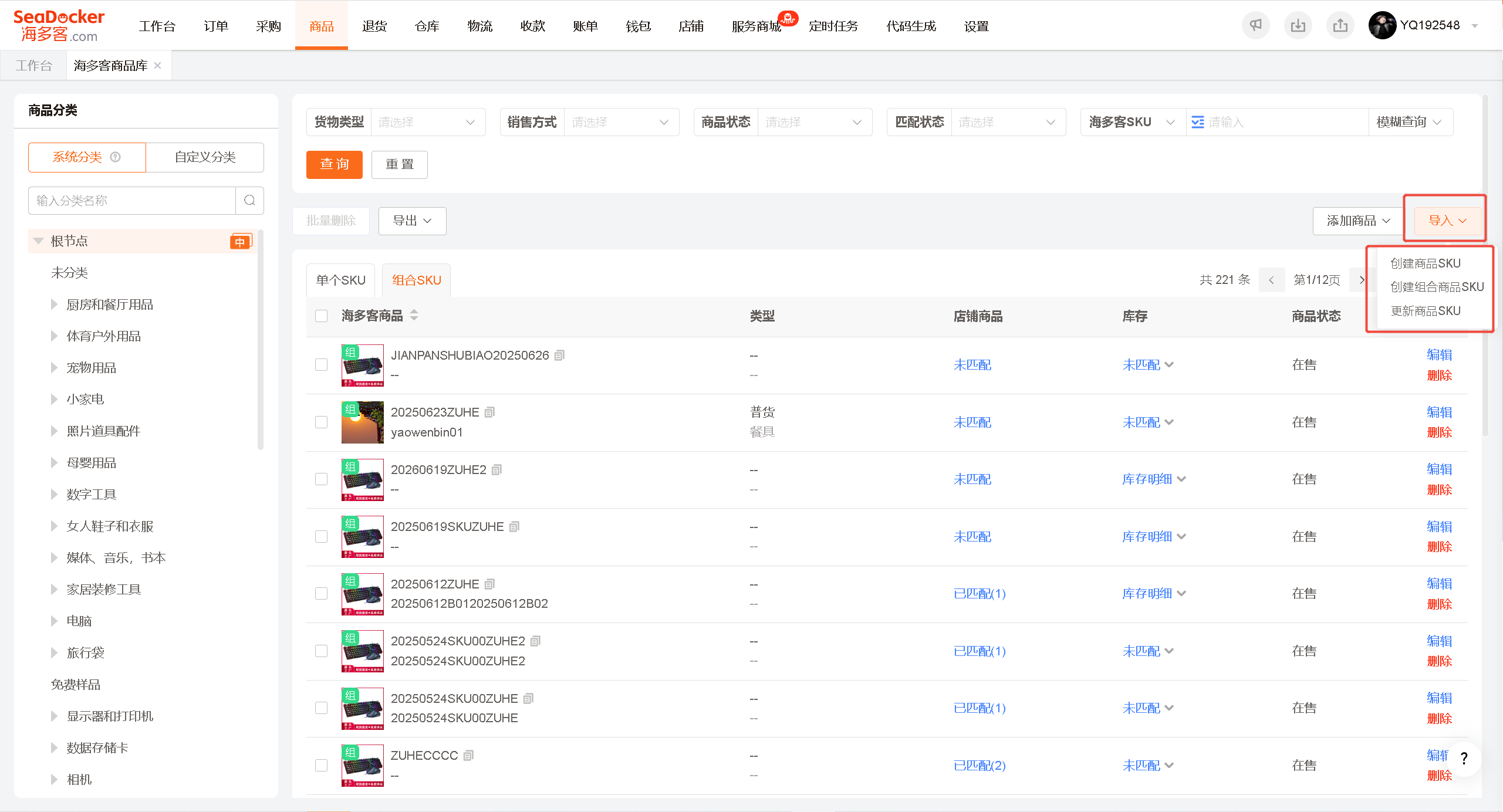
Task: Click the upload share icon in header
Action: point(1340,25)
